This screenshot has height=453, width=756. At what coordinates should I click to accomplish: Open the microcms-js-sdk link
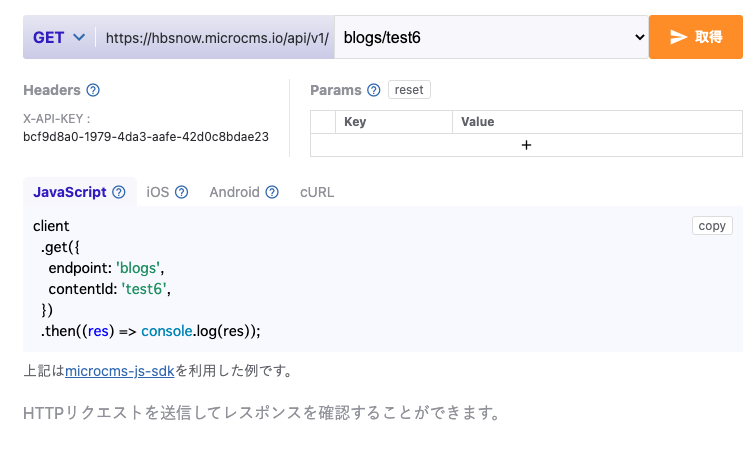pos(120,371)
